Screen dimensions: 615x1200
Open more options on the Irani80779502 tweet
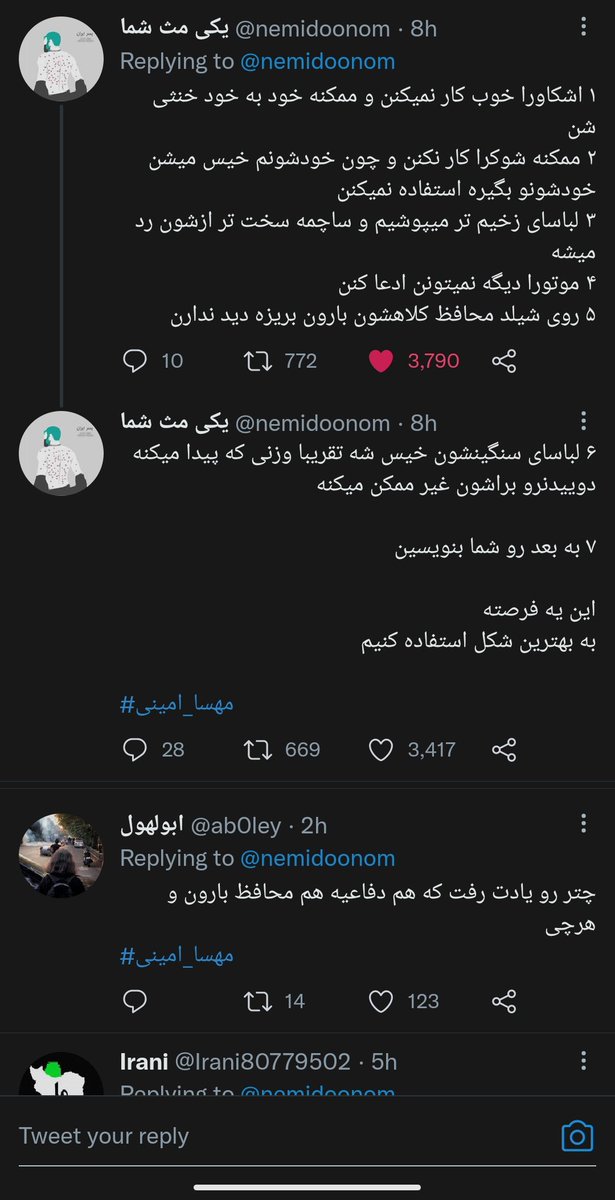pyautogui.click(x=584, y=1061)
